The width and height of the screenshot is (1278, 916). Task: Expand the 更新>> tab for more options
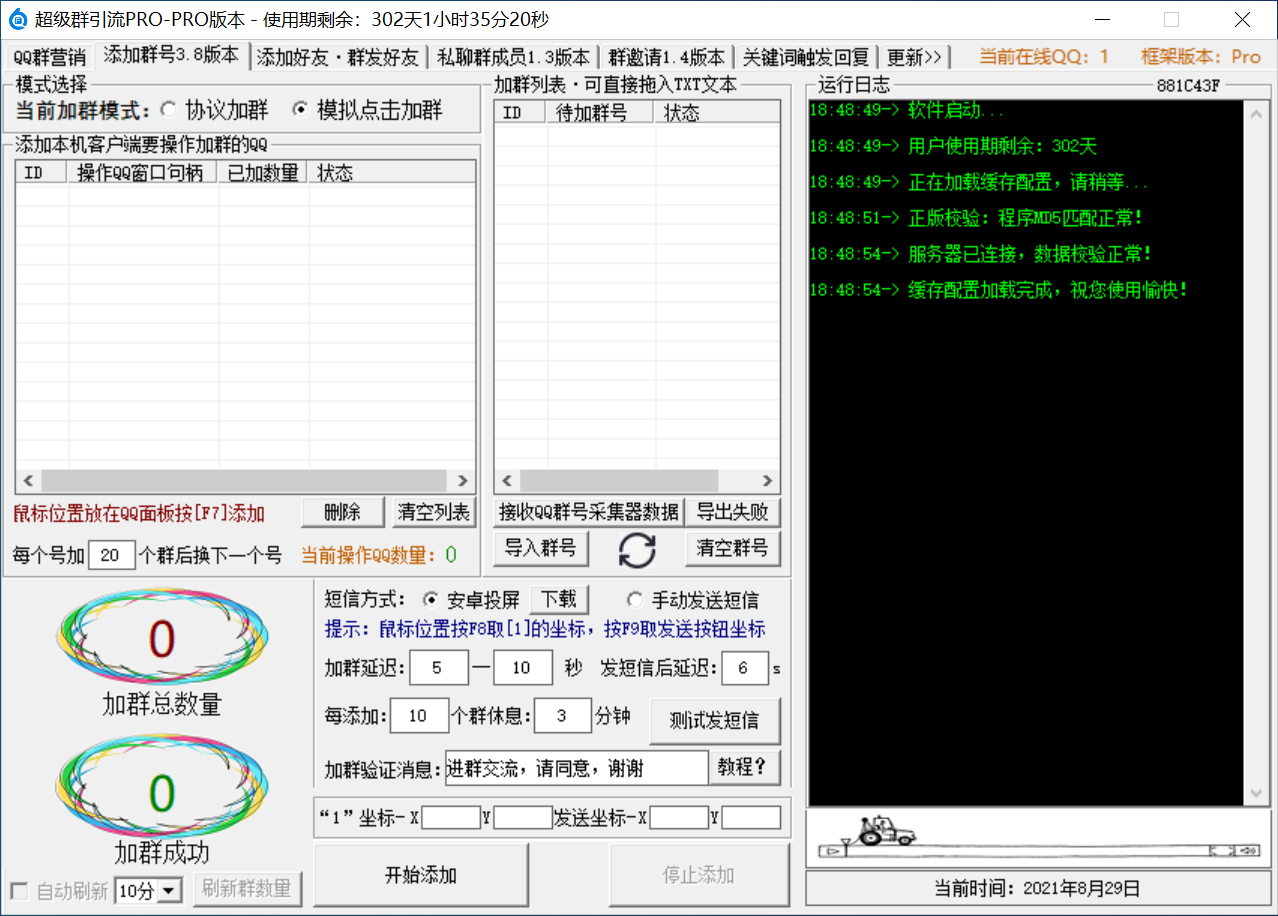point(914,57)
